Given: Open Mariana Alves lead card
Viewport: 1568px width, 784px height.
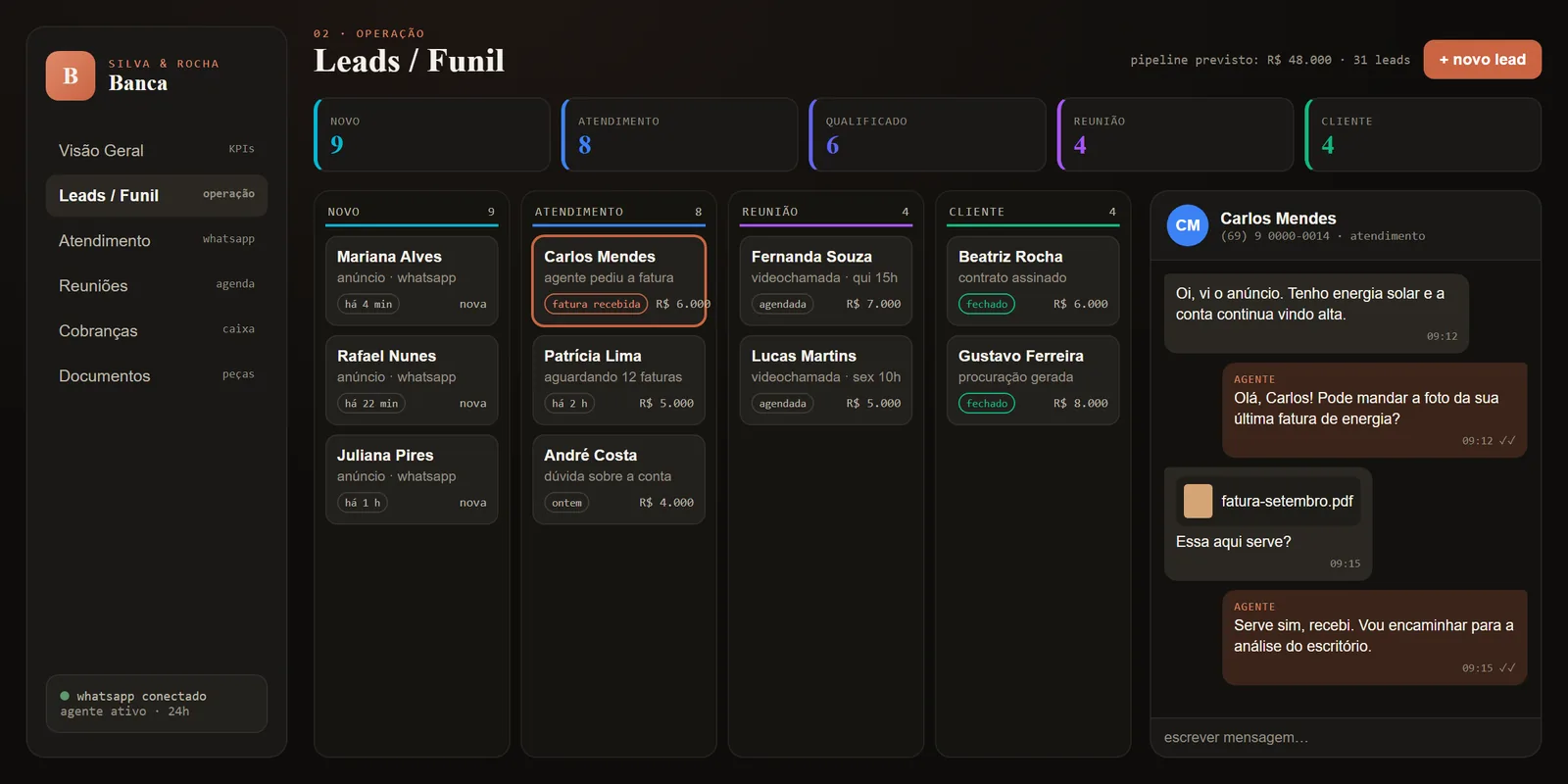Looking at the screenshot, I should (412, 281).
